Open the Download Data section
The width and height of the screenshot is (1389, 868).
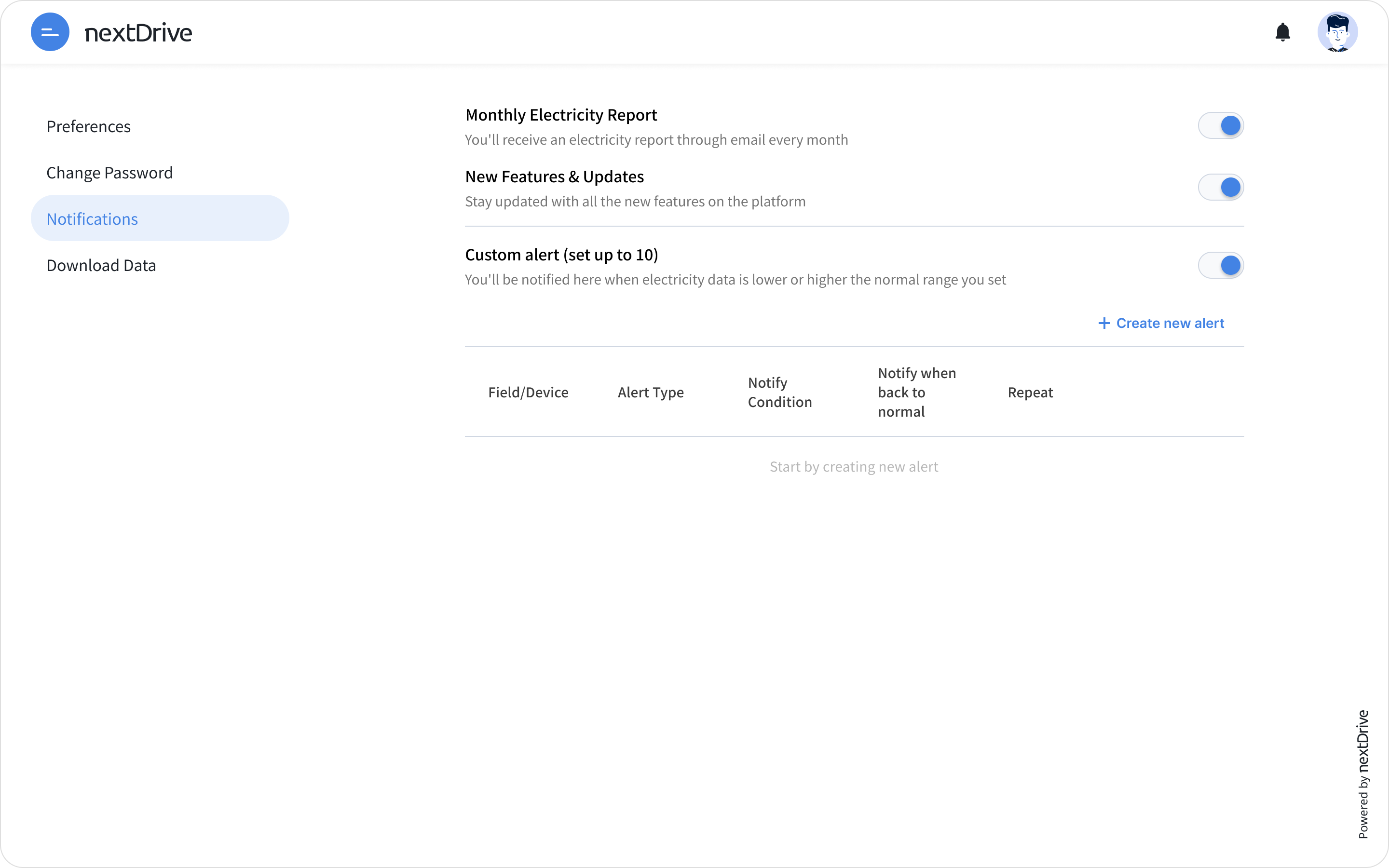coord(101,265)
